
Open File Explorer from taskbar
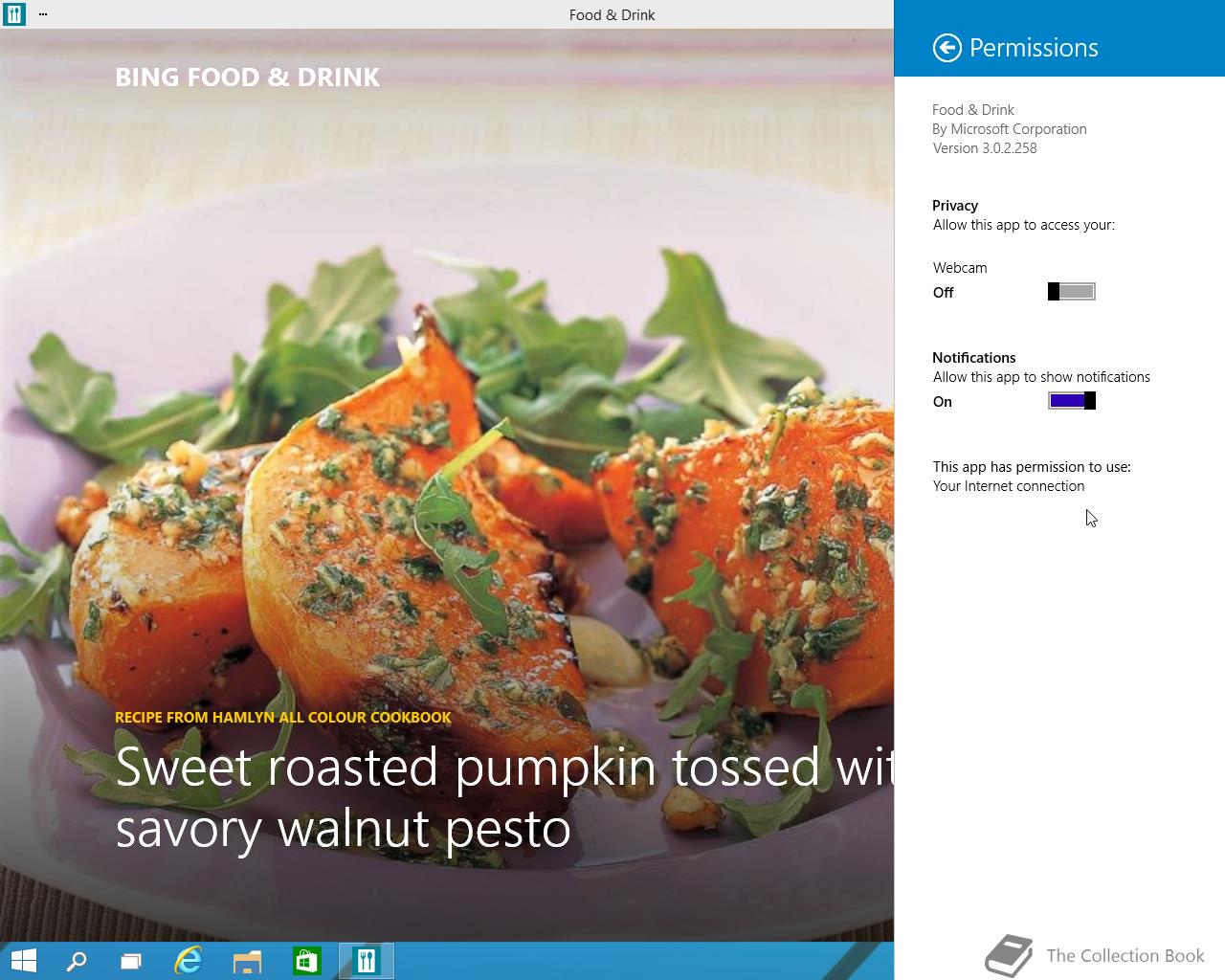click(x=247, y=961)
